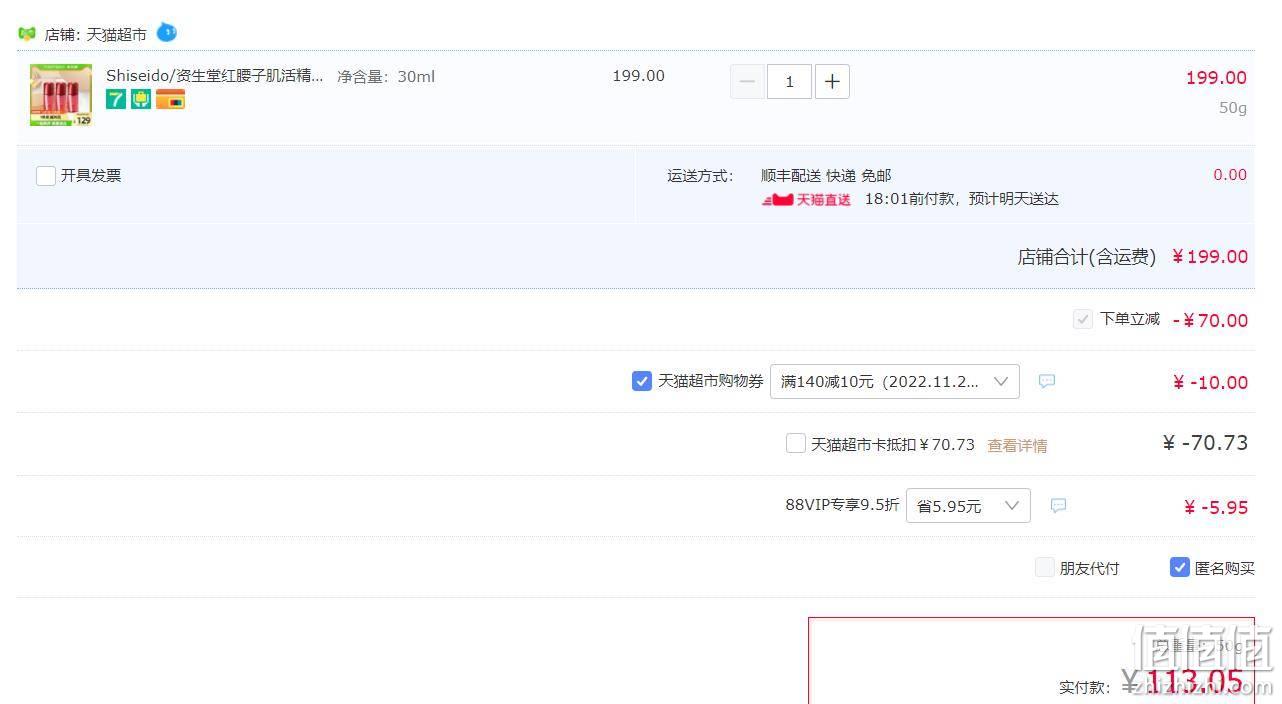Open the 查看详情 link
1282x704 pixels.
[1017, 445]
